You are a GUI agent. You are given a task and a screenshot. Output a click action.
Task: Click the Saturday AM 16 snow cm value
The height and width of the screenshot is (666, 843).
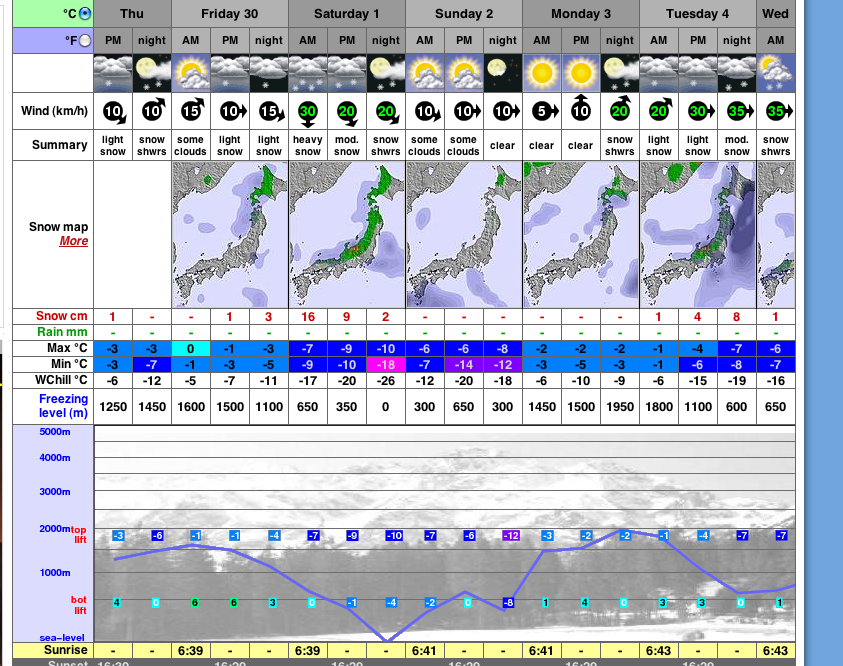pyautogui.click(x=308, y=317)
